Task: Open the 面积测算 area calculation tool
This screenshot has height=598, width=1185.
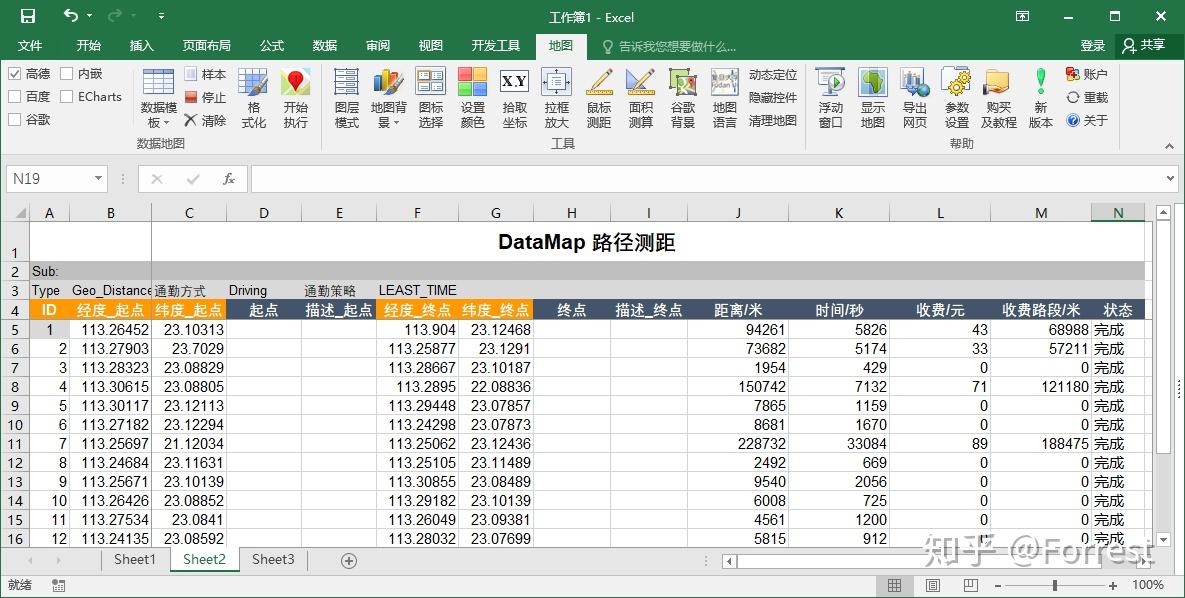Action: (640, 95)
